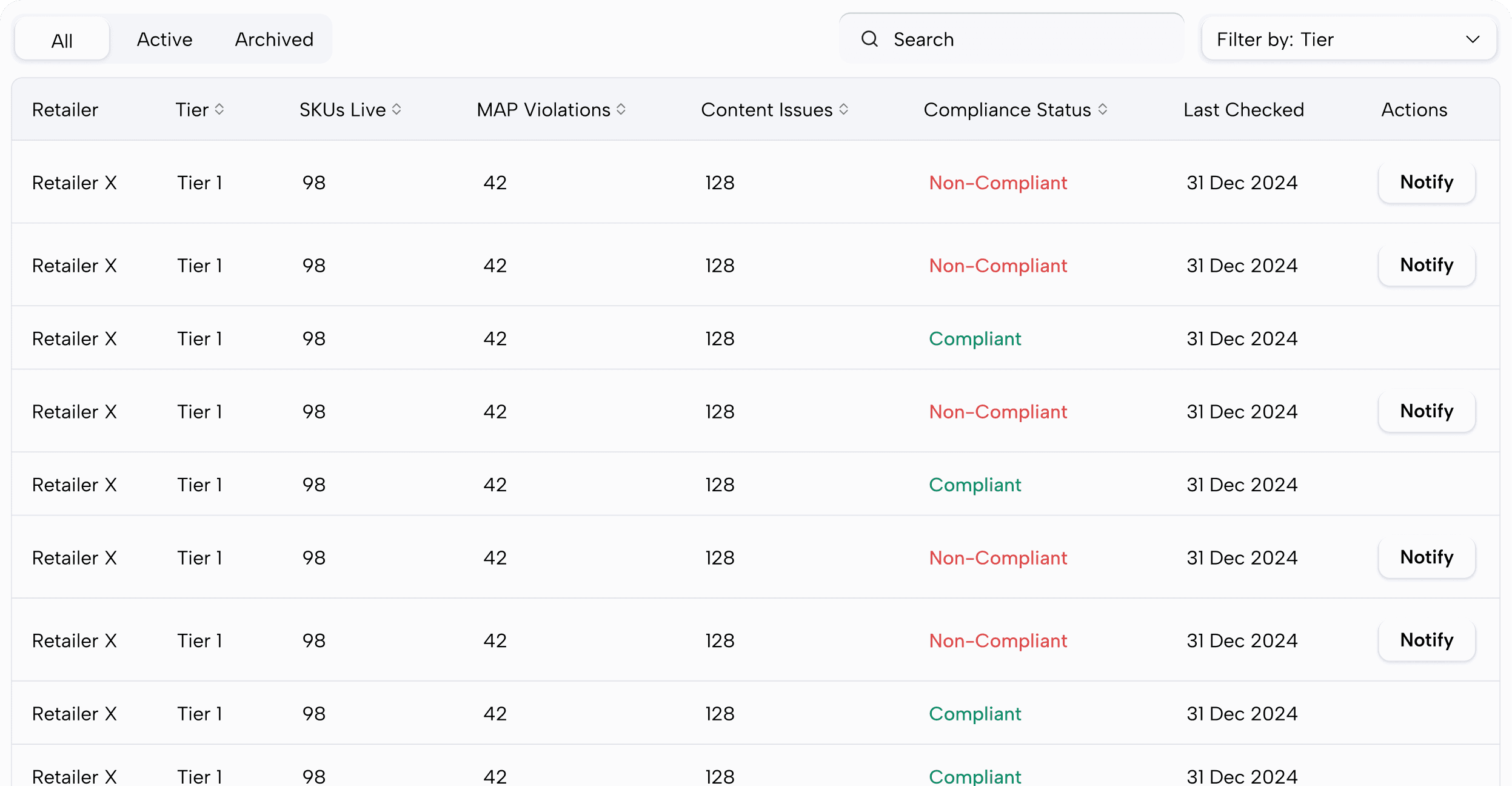Viewport: 1512px width, 786px height.
Task: Expand filter using chevron arrow
Action: tap(1473, 39)
